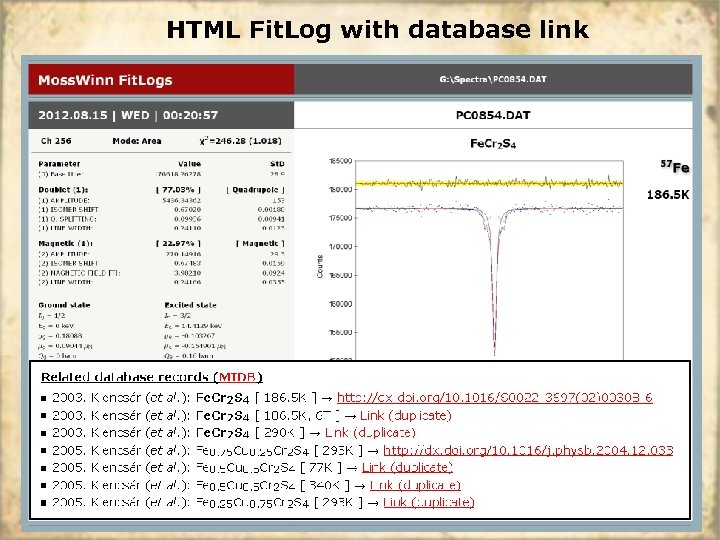Viewport: 720px width, 540px height.
Task: Click the chi-squared 246.28 (1.018) value
Action: tap(241, 141)
